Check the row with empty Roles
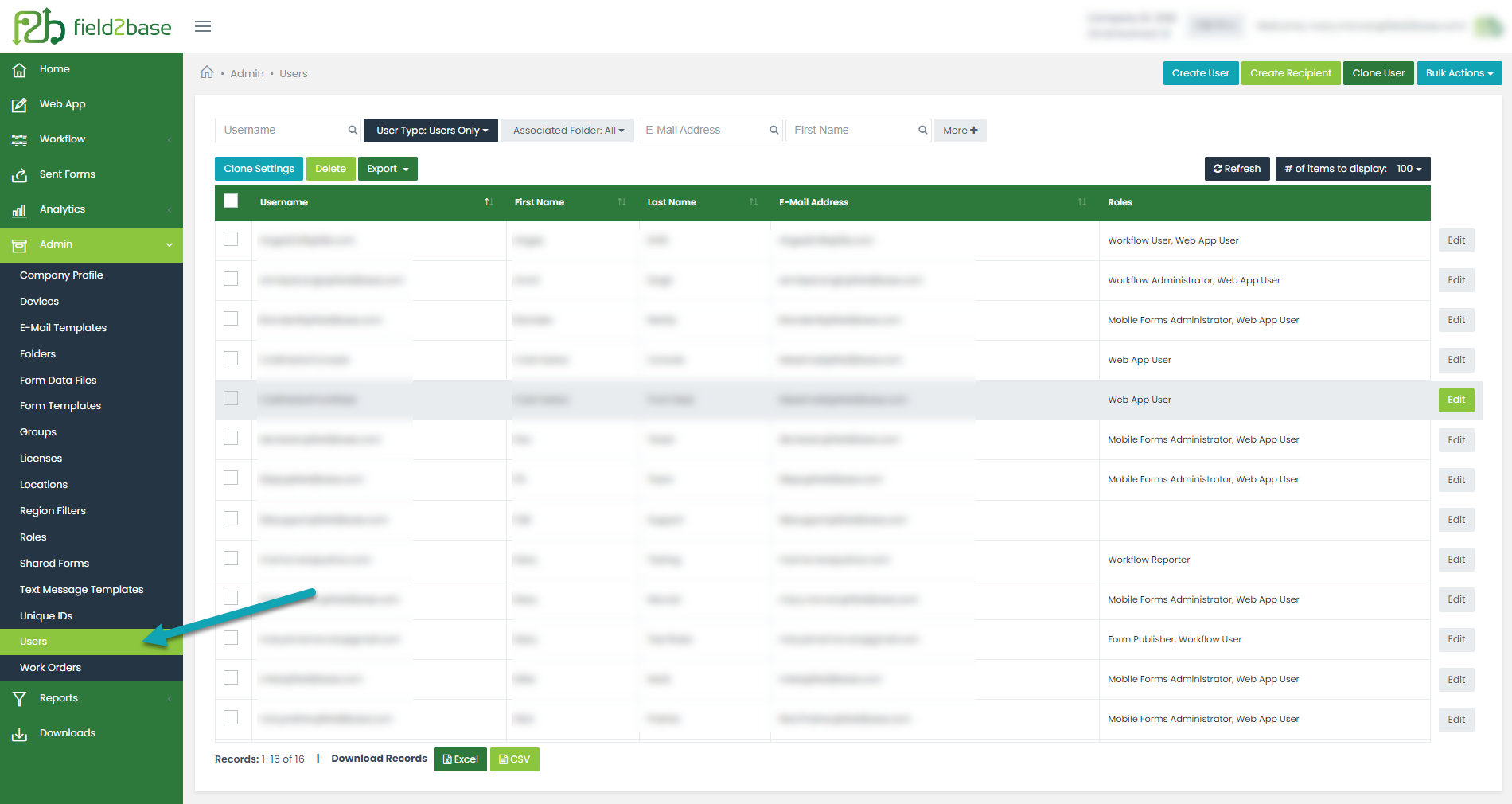This screenshot has height=804, width=1512. pyautogui.click(x=231, y=518)
